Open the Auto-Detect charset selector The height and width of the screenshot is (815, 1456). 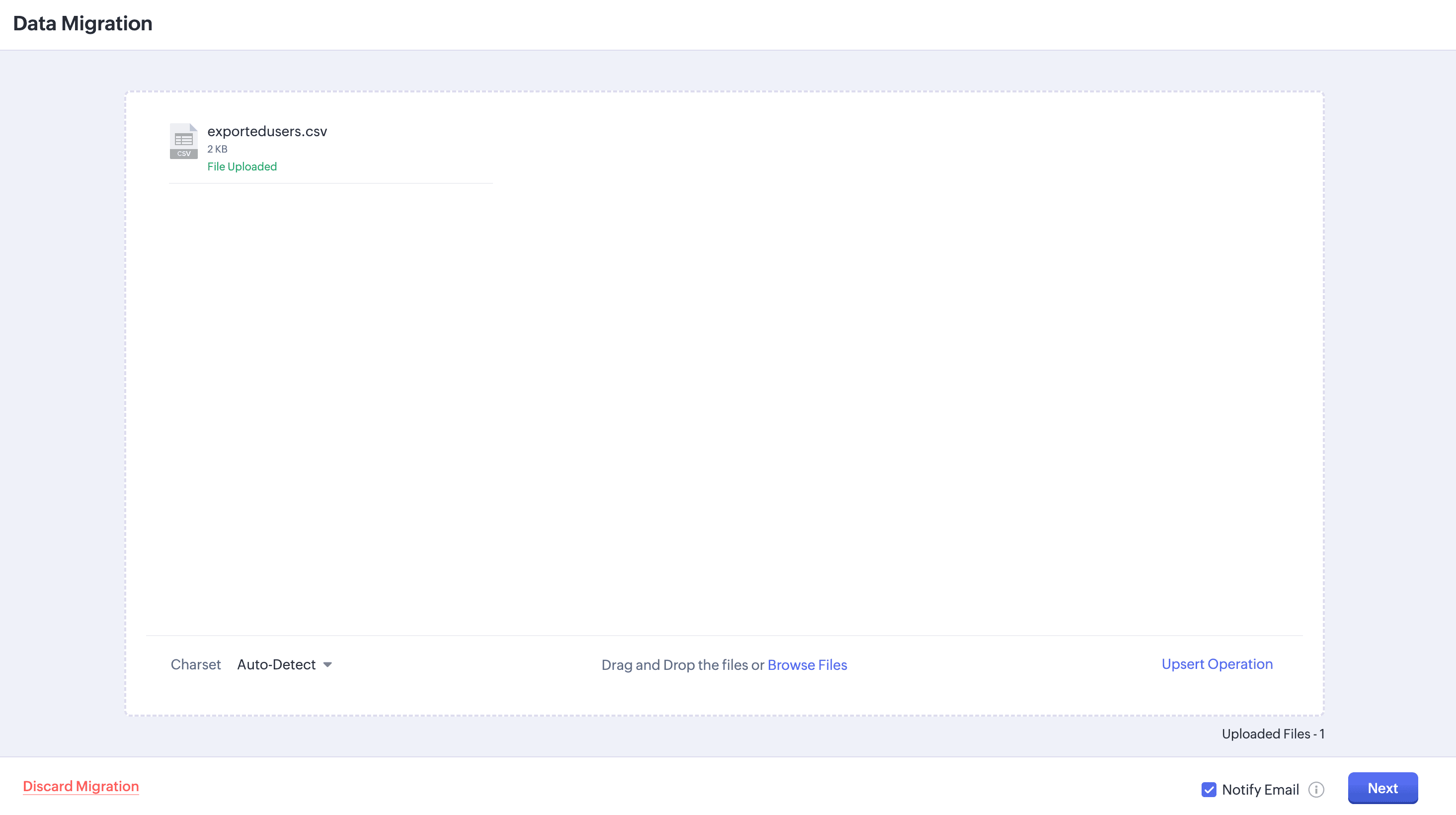276,664
